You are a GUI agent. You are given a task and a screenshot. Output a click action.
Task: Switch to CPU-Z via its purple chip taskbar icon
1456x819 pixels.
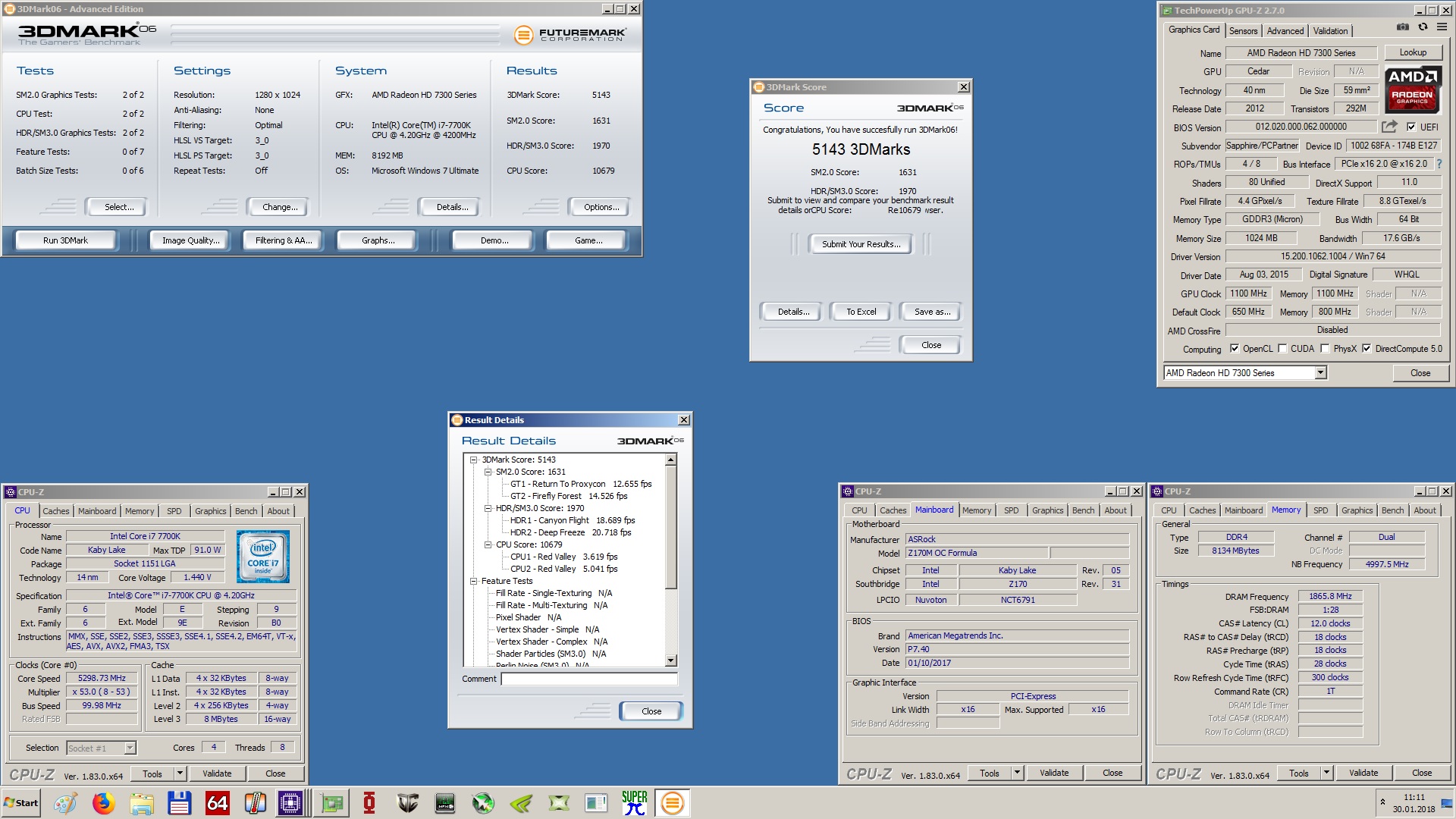coord(290,803)
